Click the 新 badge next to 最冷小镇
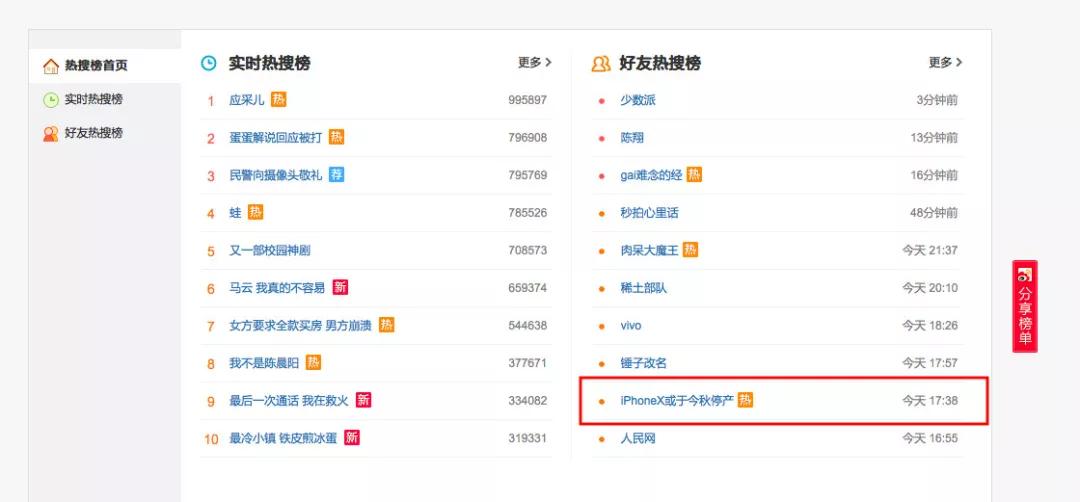The height and width of the screenshot is (502, 1080). pyautogui.click(x=352, y=437)
